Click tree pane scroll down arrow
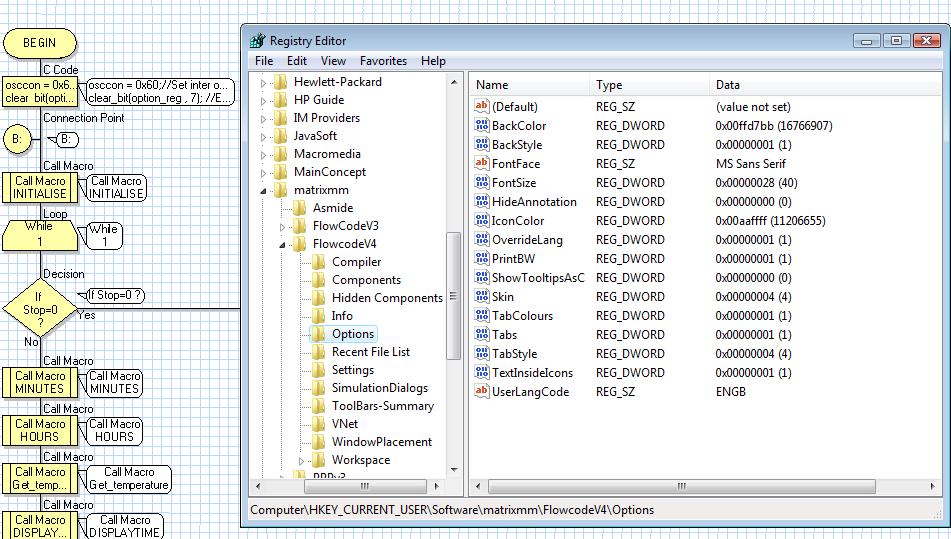This screenshot has height=539, width=951. click(454, 470)
